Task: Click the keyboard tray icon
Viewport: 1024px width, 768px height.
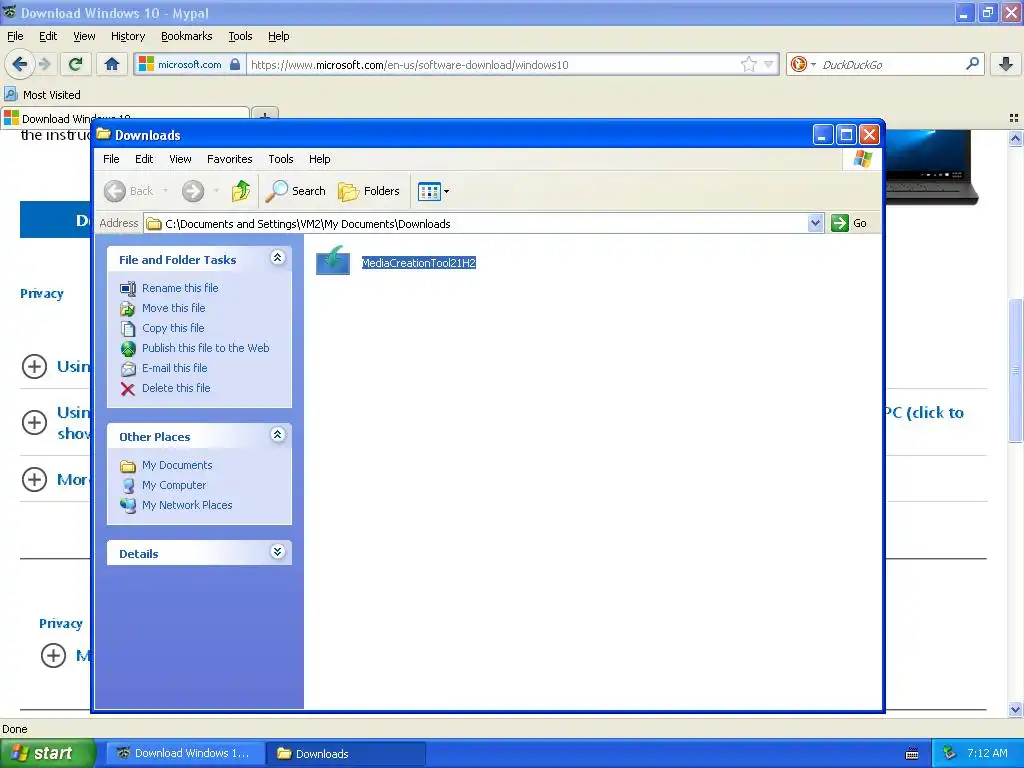Action: [x=912, y=754]
